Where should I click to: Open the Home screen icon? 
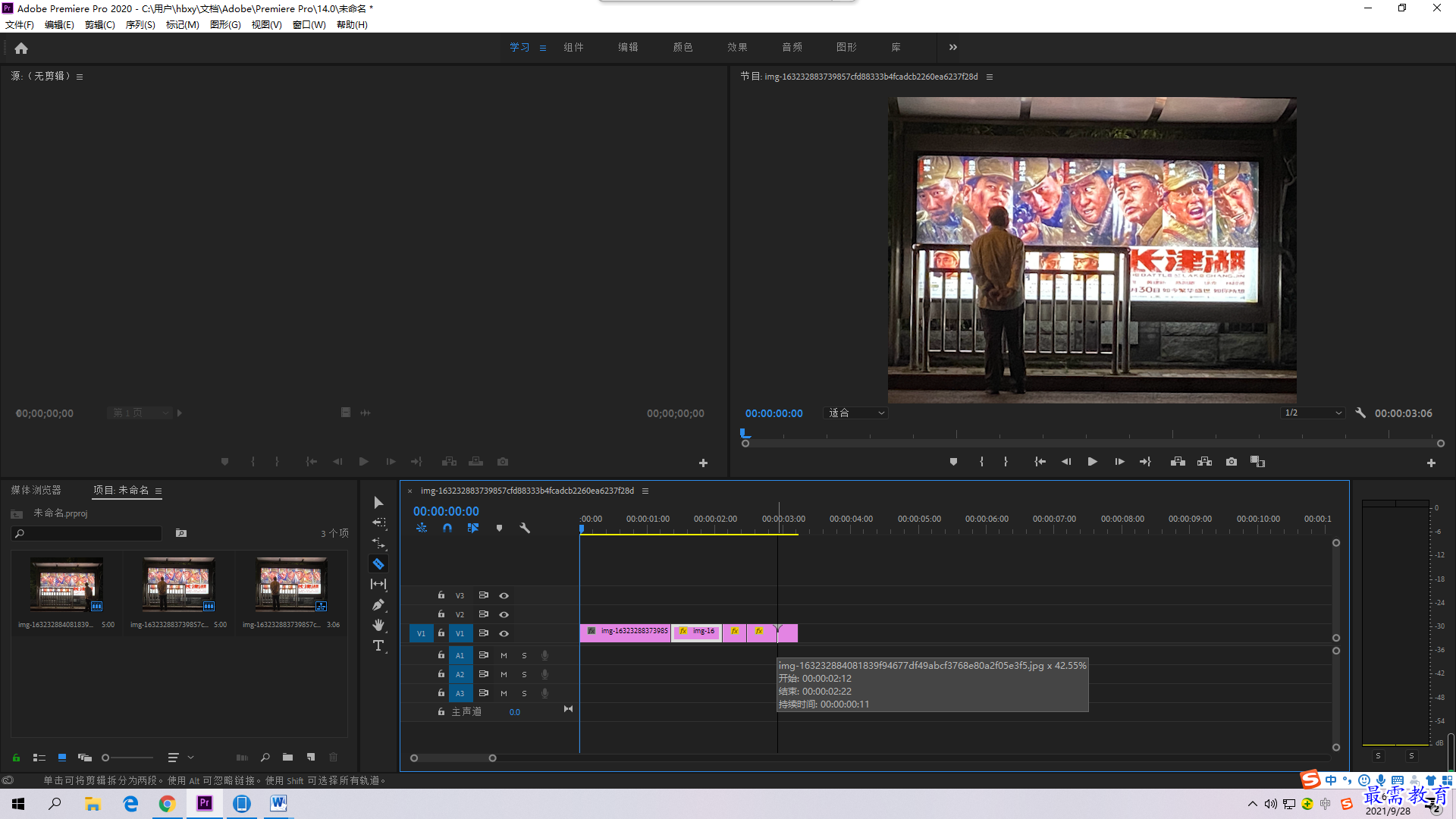click(21, 48)
